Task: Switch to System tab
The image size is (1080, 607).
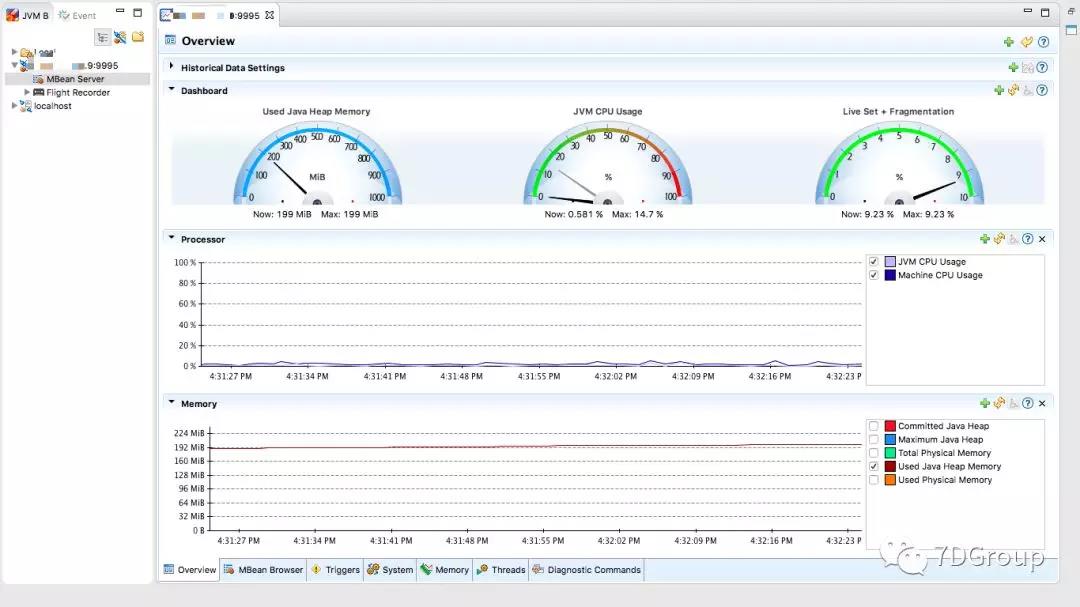Action: pyautogui.click(x=390, y=570)
